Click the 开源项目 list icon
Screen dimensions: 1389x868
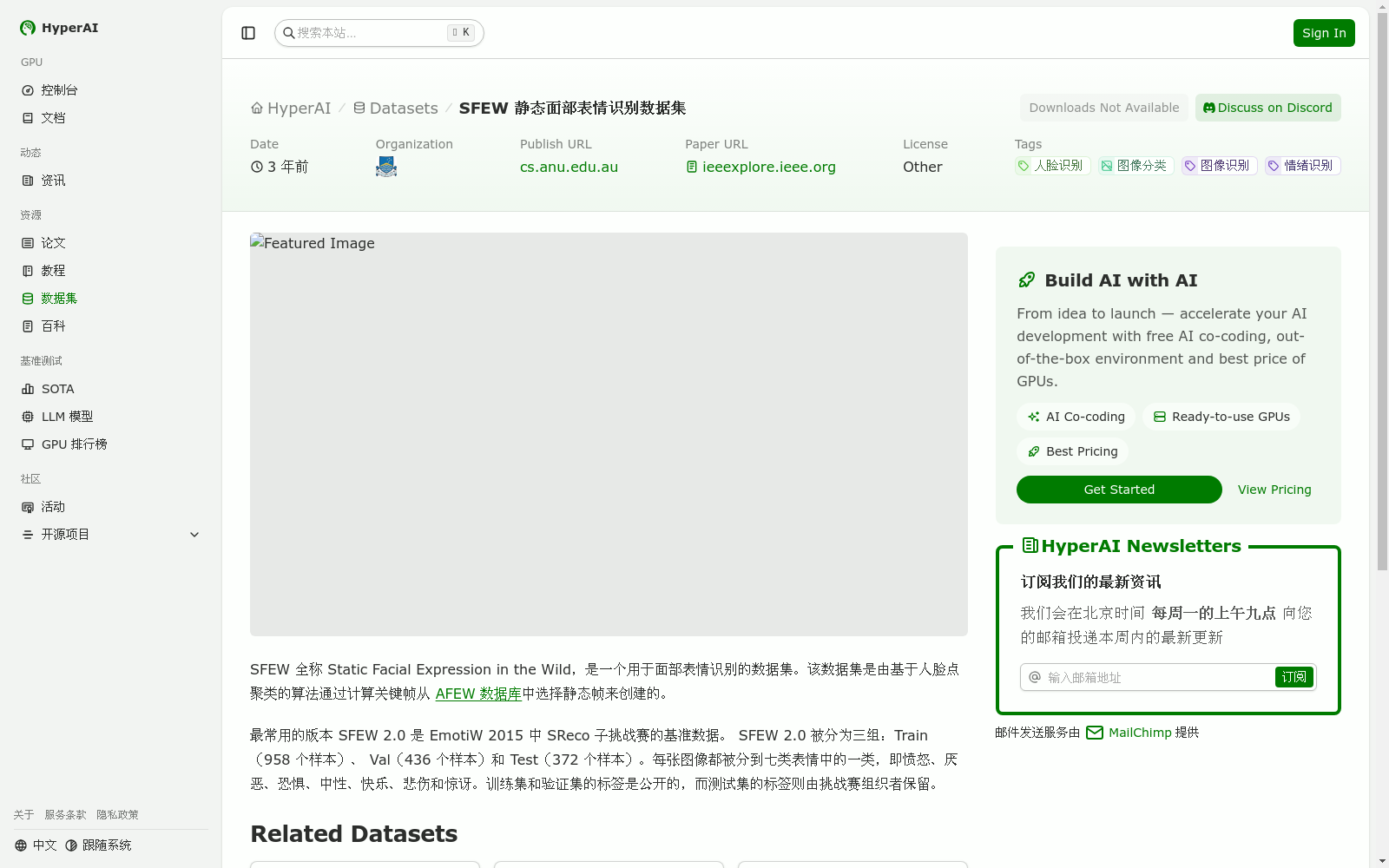[x=28, y=535]
